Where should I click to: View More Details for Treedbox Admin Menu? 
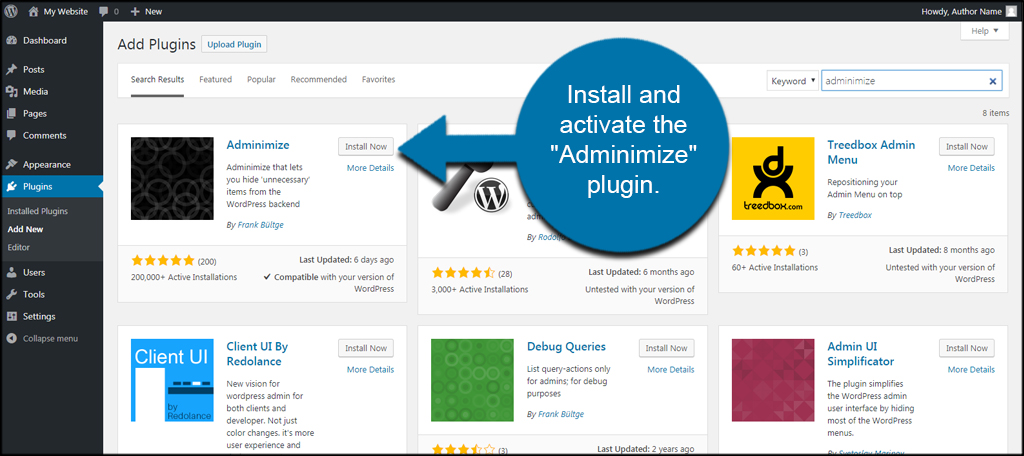coord(971,168)
